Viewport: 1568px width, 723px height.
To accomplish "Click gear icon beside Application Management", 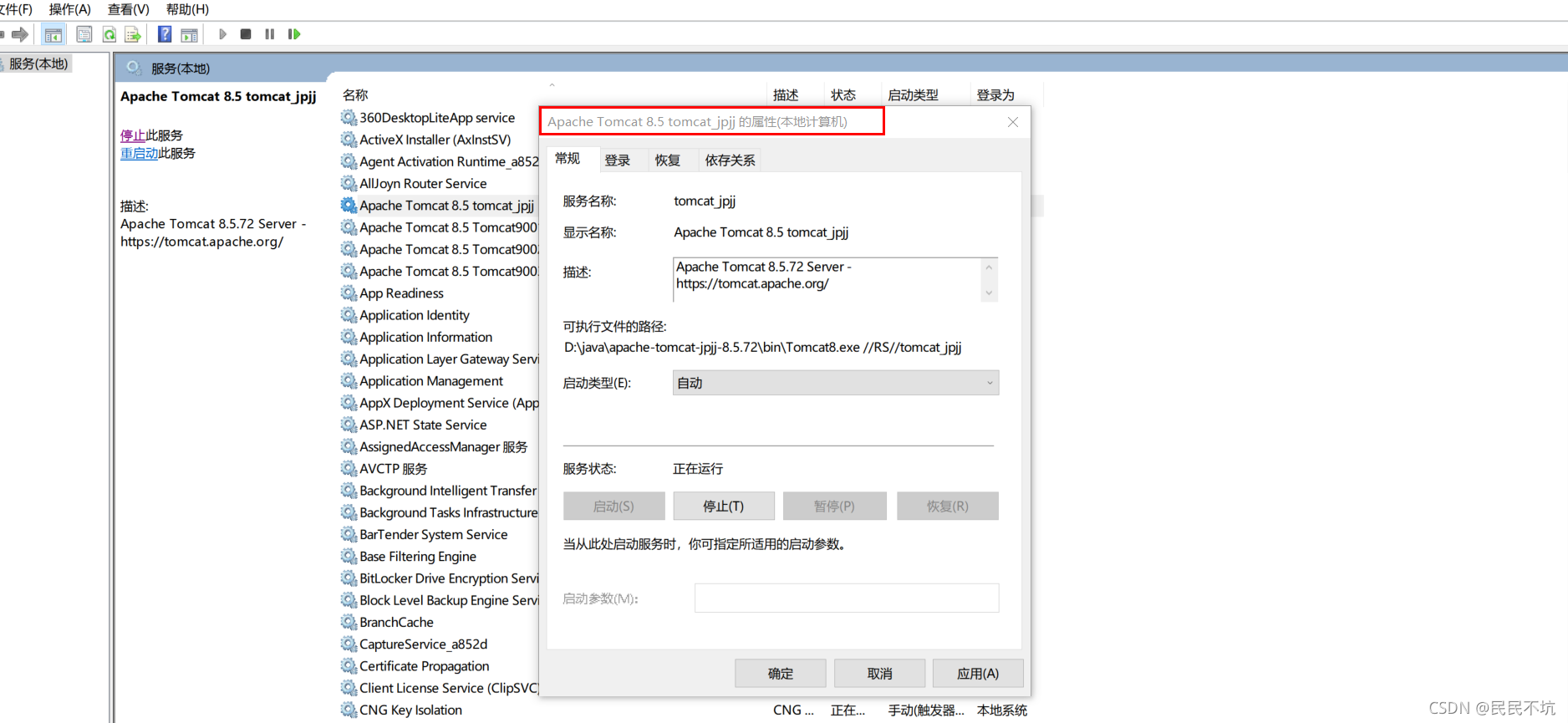I will pos(349,381).
